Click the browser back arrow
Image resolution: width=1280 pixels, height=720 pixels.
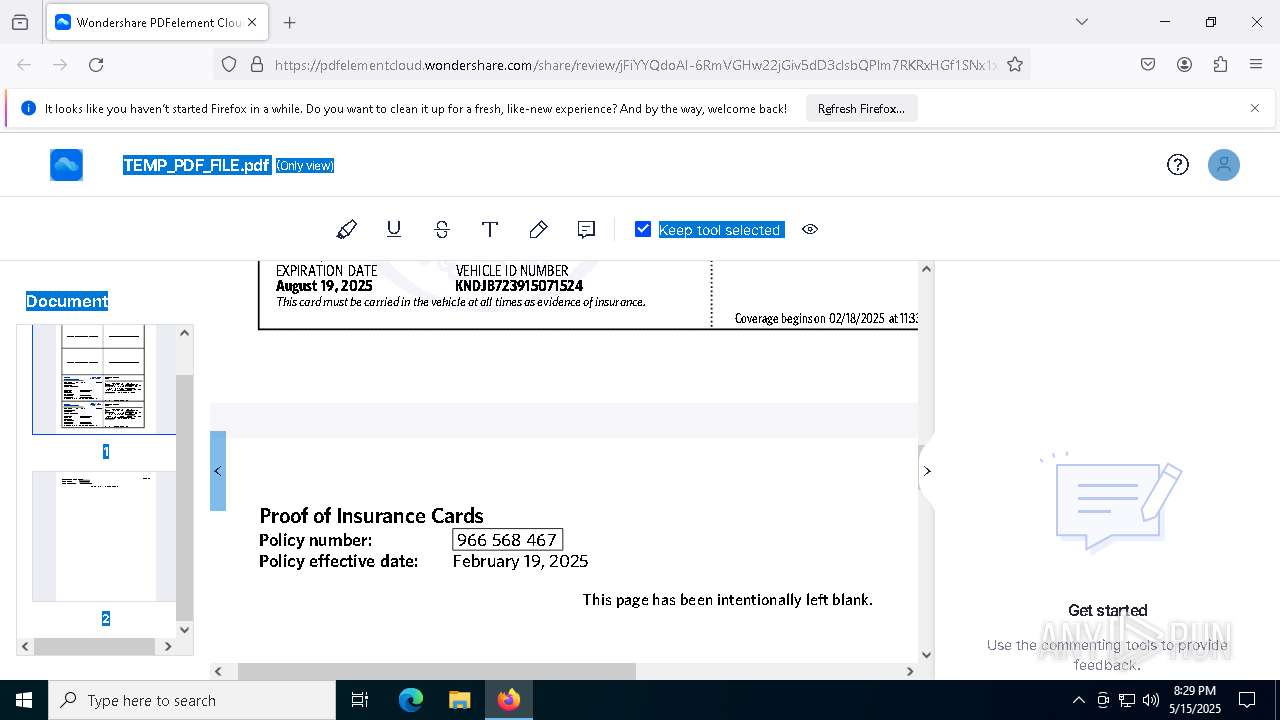click(24, 64)
